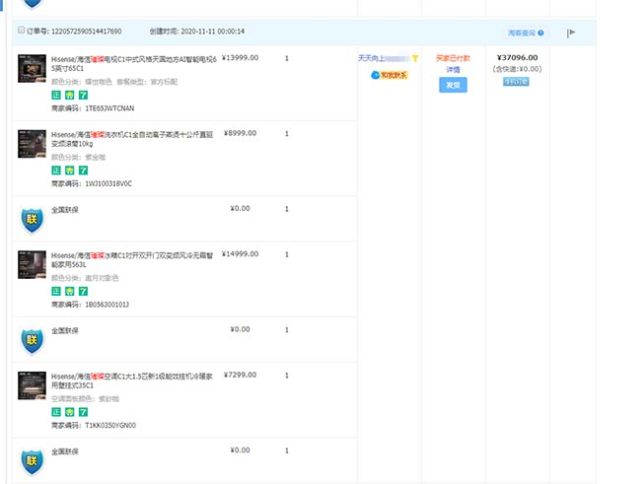Click the order total ¥37096.00
Screen dimensions: 641x484
[x=517, y=58]
